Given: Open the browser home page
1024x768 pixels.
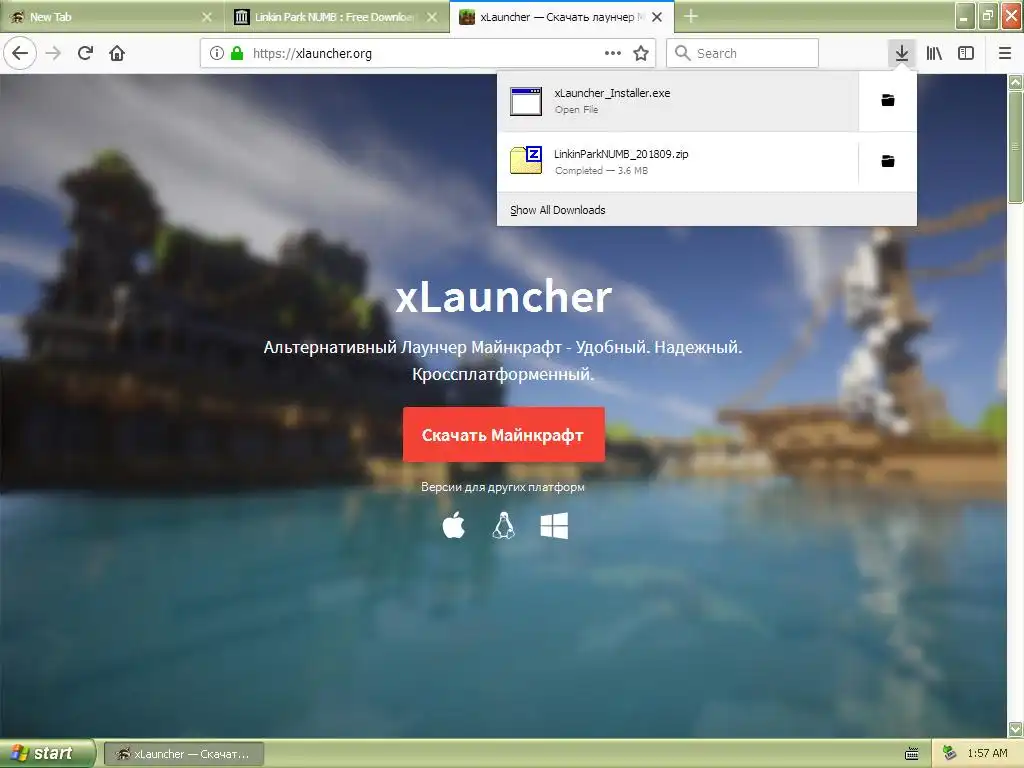Looking at the screenshot, I should click(x=117, y=53).
